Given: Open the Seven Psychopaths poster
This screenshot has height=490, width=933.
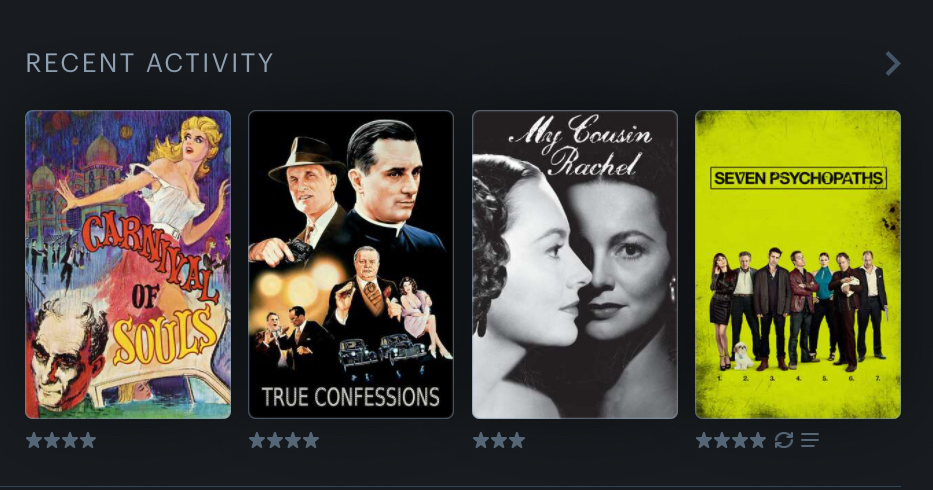Looking at the screenshot, I should (798, 264).
